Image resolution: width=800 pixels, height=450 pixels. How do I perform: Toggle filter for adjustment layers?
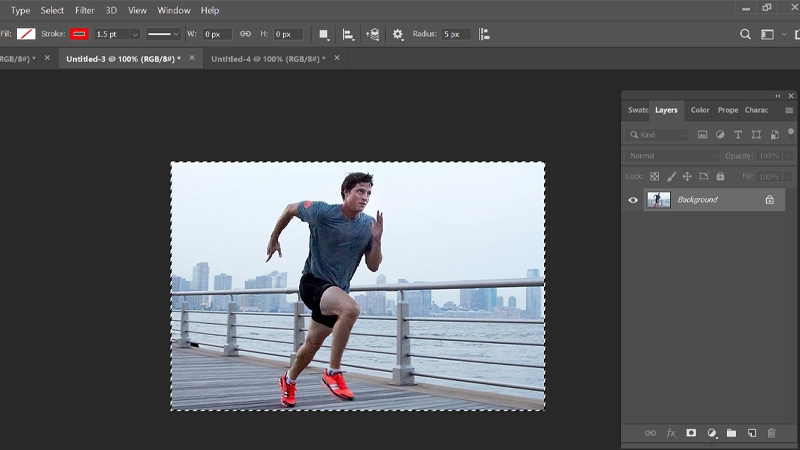pos(720,135)
